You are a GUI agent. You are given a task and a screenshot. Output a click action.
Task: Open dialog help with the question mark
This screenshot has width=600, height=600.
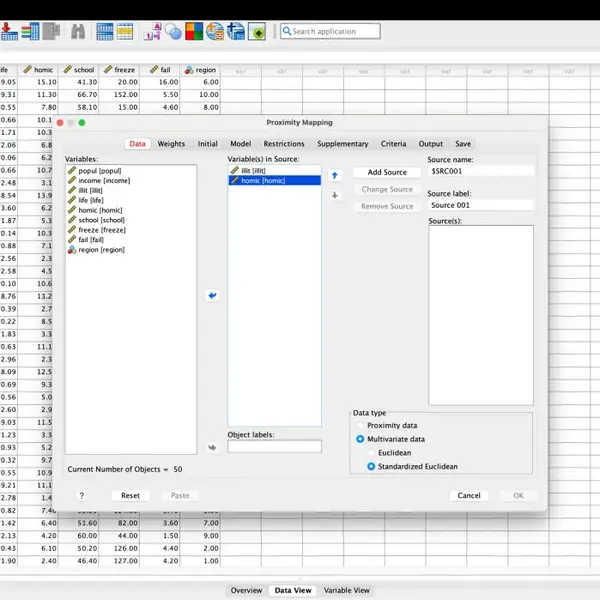[82, 496]
